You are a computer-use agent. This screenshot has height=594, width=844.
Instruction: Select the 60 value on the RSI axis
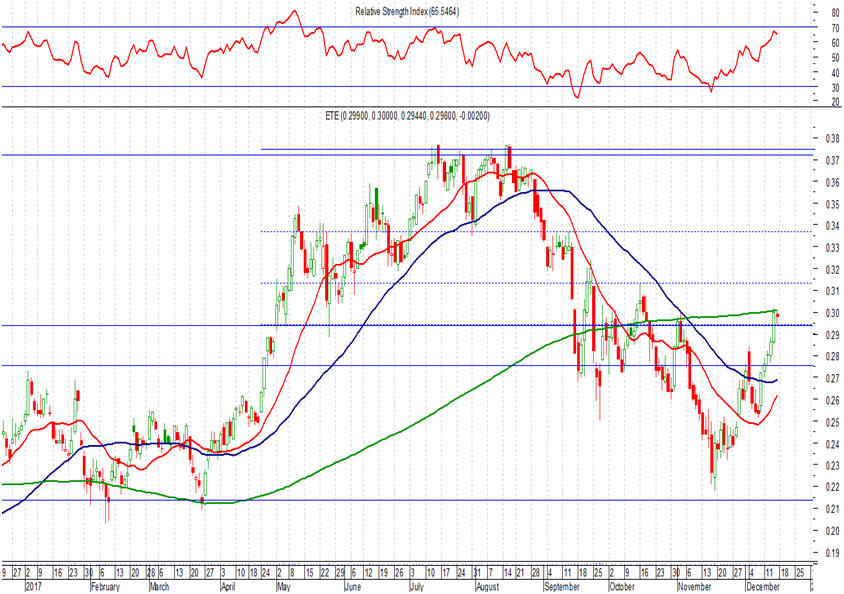pos(835,43)
